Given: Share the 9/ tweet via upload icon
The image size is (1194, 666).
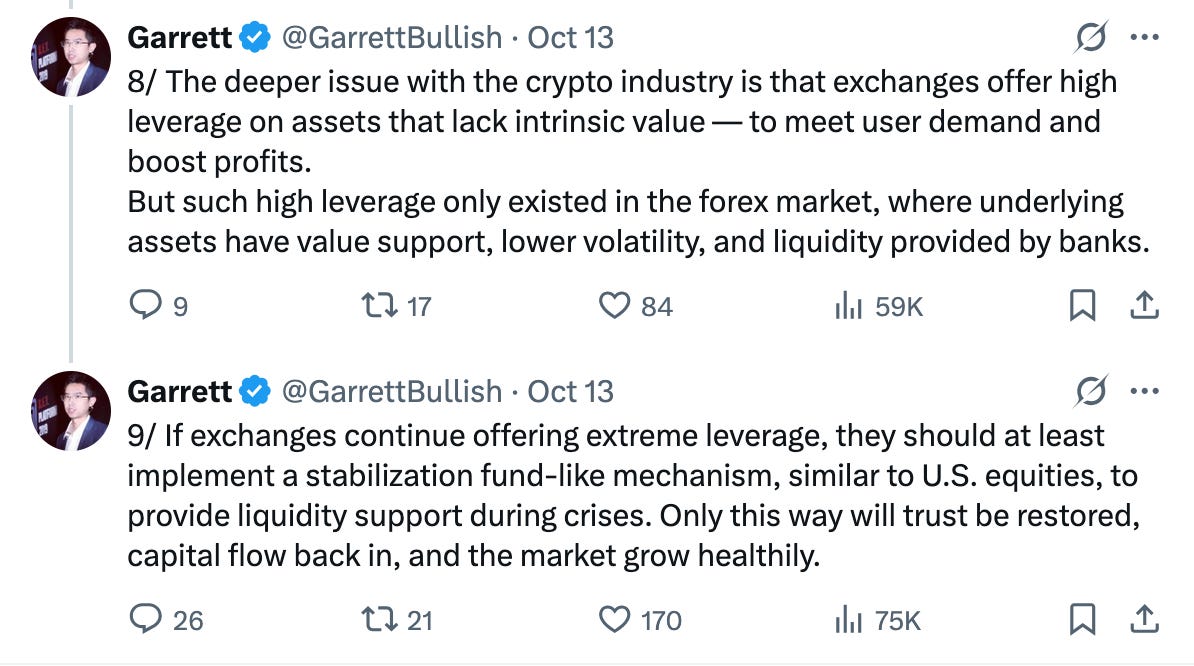Looking at the screenshot, I should (x=1144, y=618).
